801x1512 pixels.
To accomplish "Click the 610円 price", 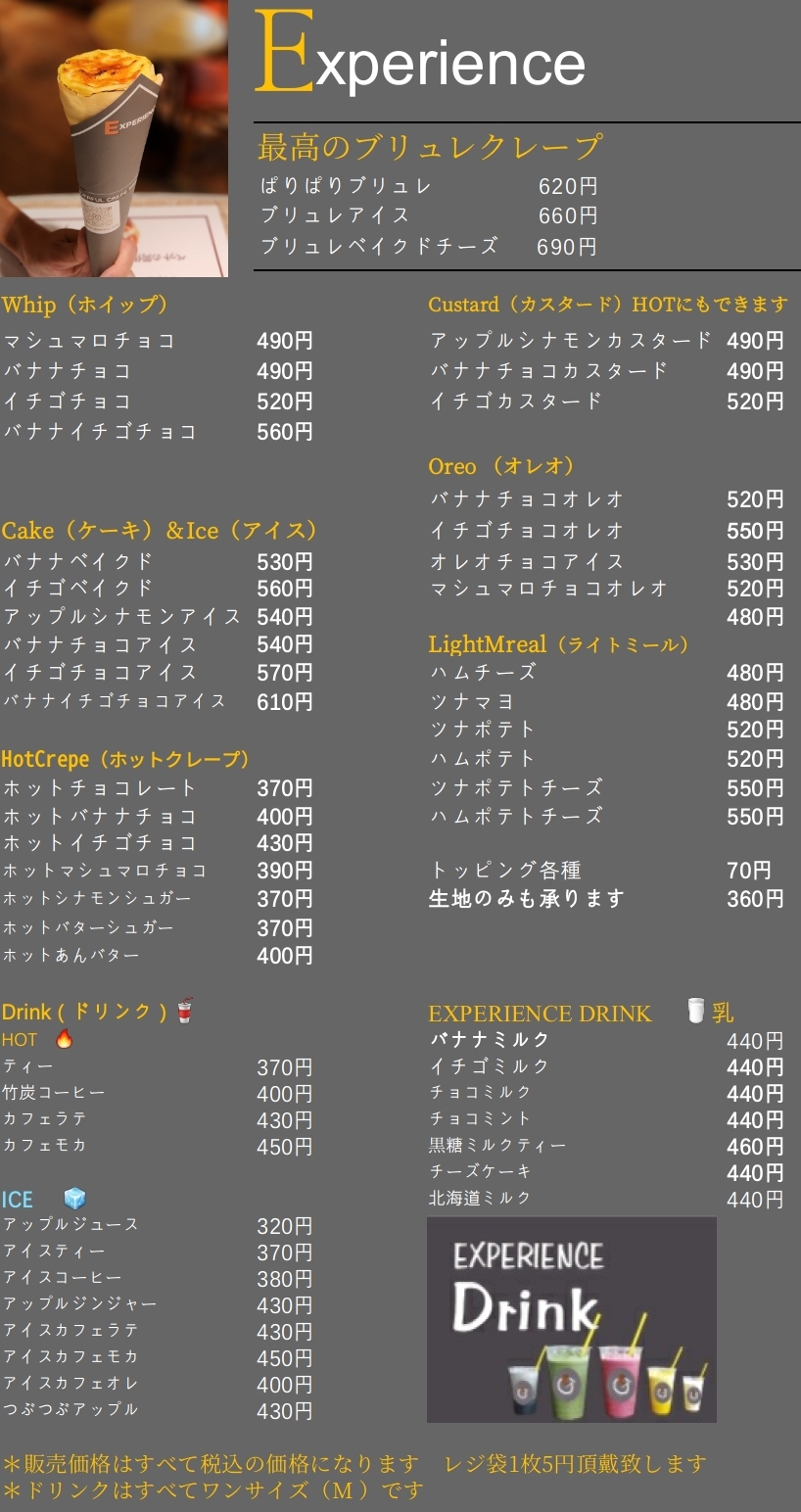I will click(x=285, y=702).
